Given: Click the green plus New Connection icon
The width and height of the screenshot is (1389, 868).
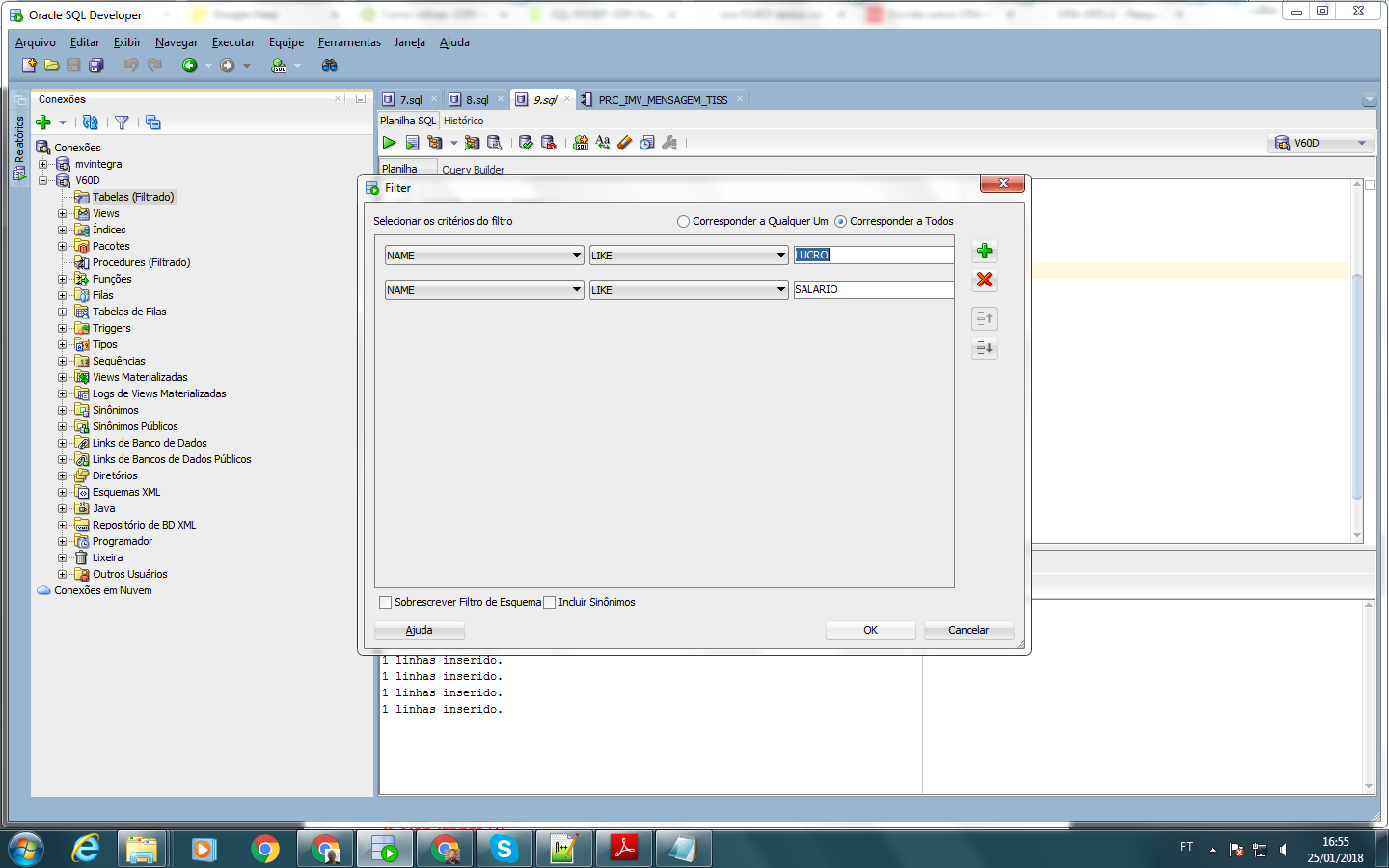Looking at the screenshot, I should click(43, 122).
